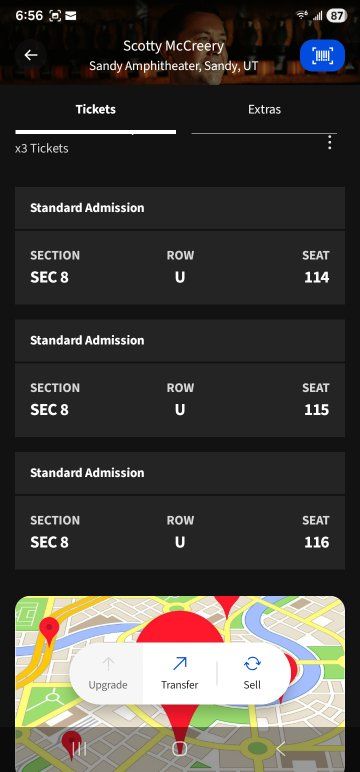360x772 pixels.
Task: Tap the Android back navigation chevron
Action: (281, 749)
